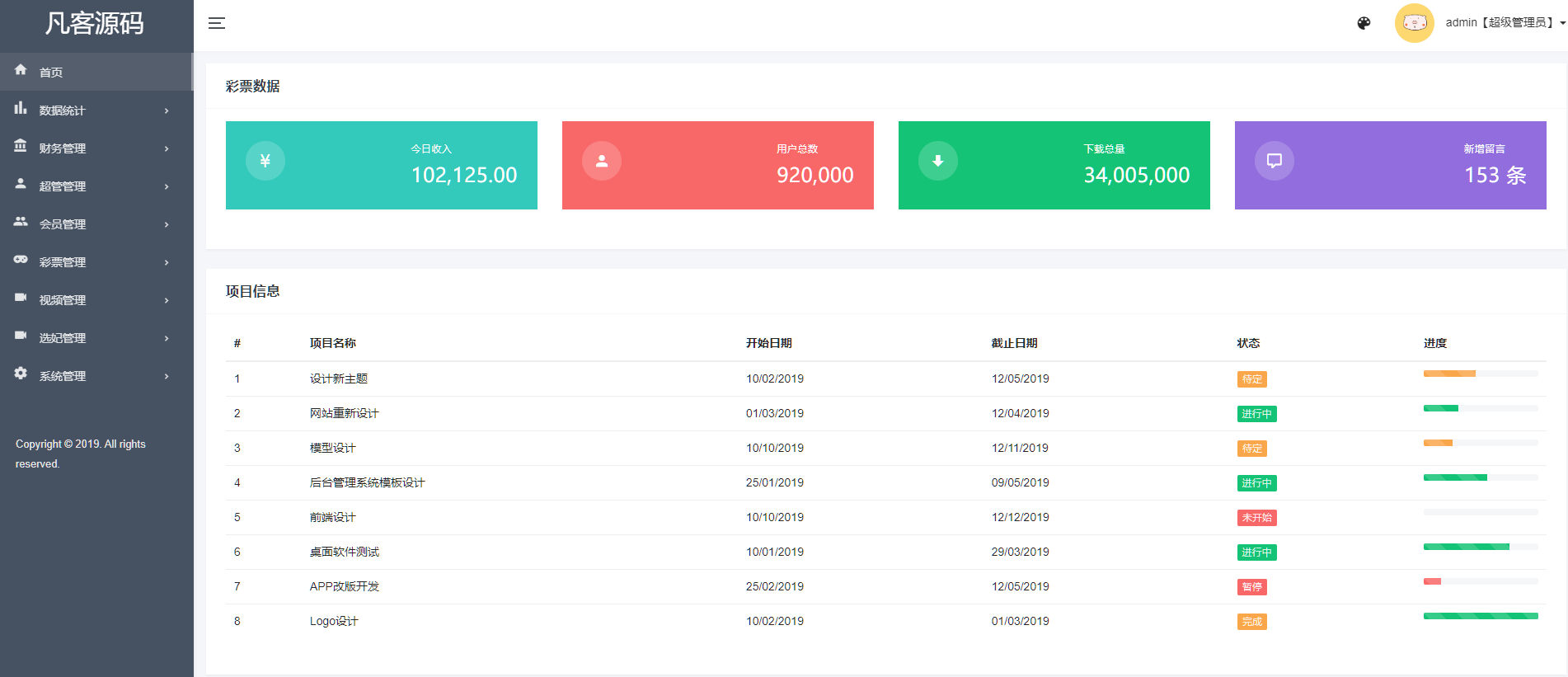Click the camera icon beside 视频管理
Viewport: 1568px width, 677px height.
coord(21,298)
